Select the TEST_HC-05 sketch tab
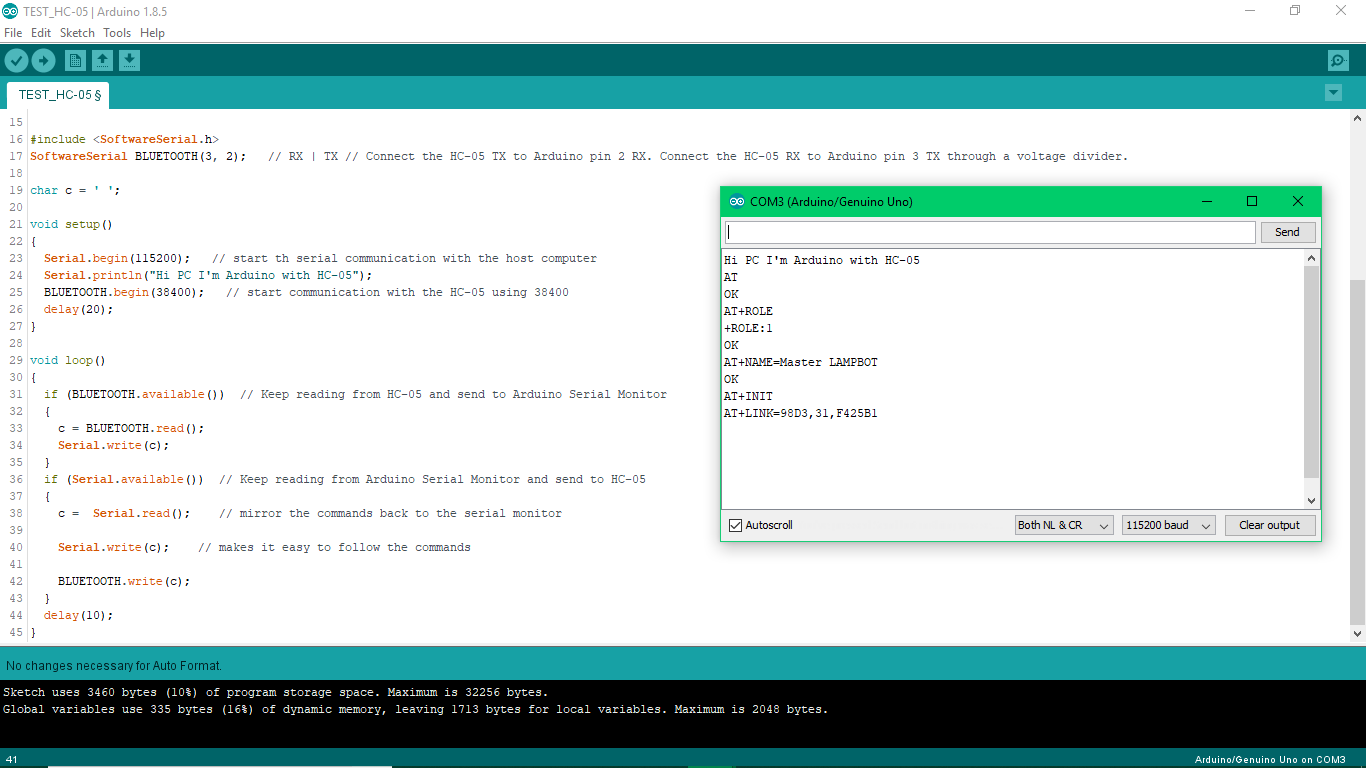This screenshot has width=1366, height=768. coord(59,95)
